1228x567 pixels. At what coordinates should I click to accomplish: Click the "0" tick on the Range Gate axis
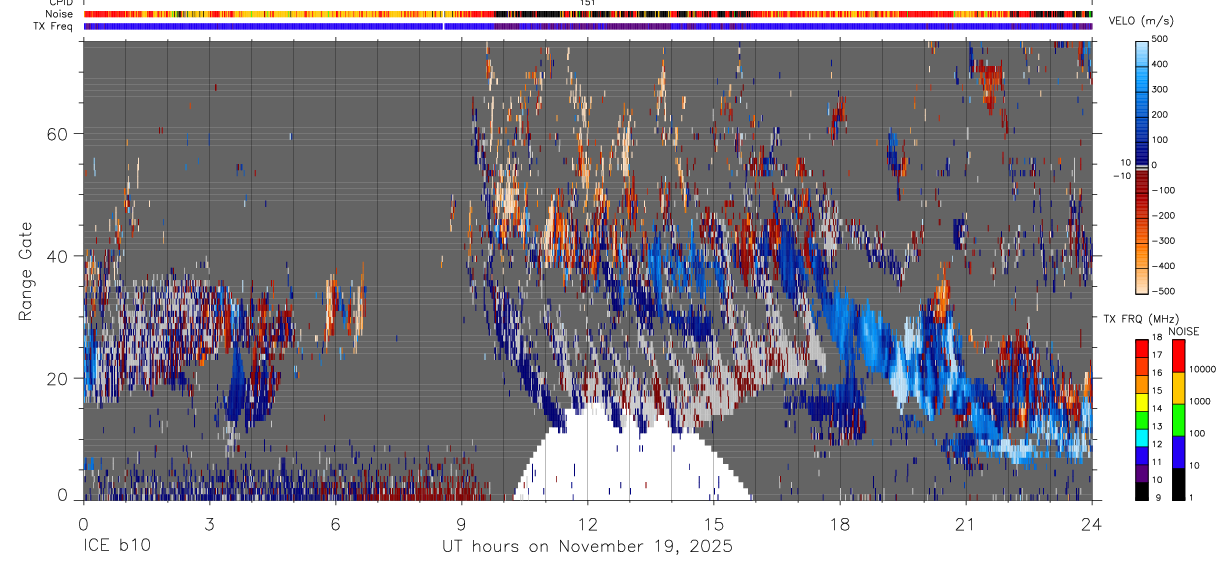pyautogui.click(x=62, y=494)
